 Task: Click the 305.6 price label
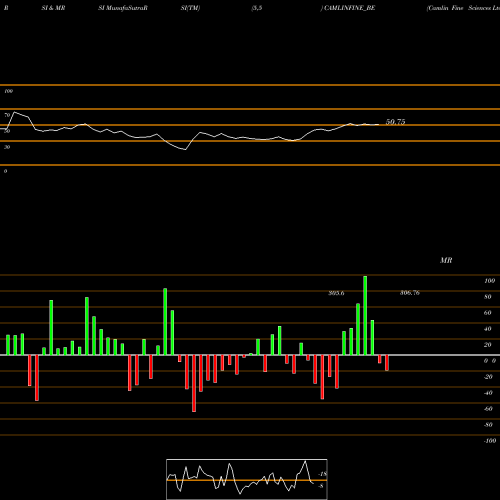coord(336,293)
